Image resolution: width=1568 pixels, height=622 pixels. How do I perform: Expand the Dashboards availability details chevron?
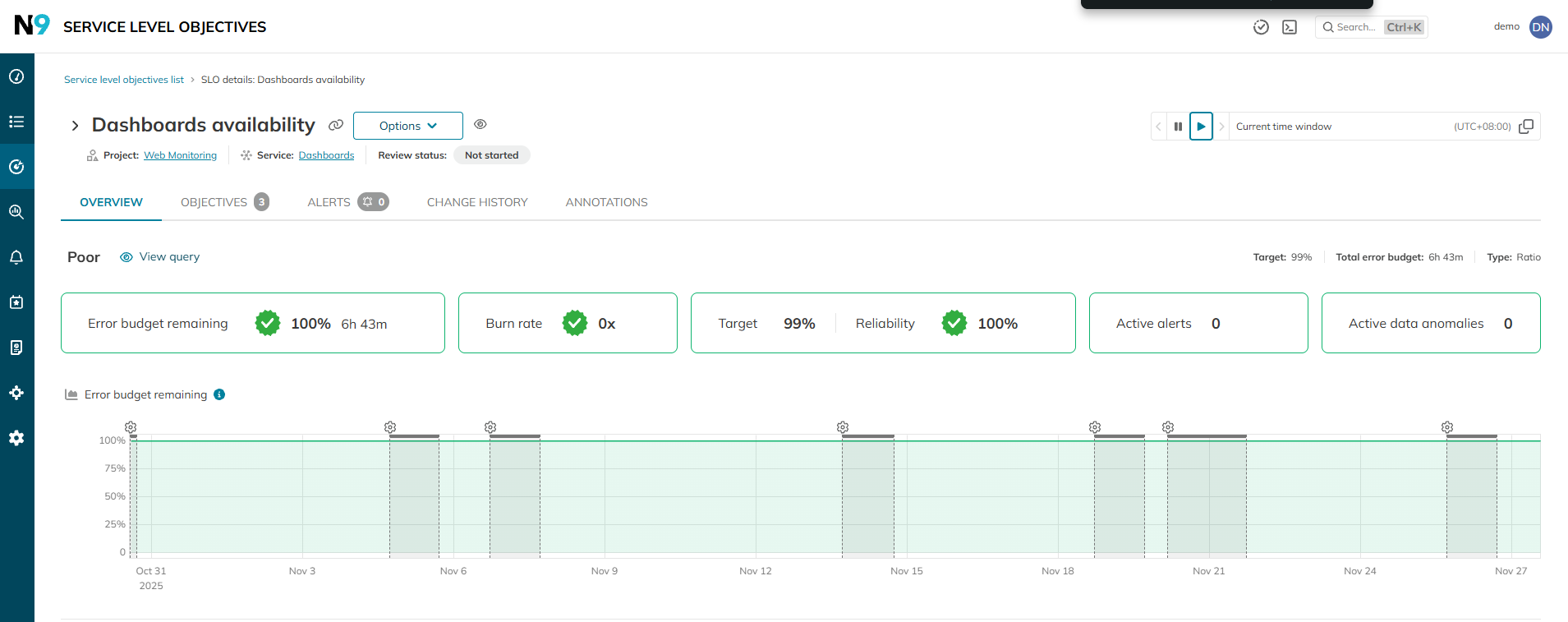click(x=75, y=126)
